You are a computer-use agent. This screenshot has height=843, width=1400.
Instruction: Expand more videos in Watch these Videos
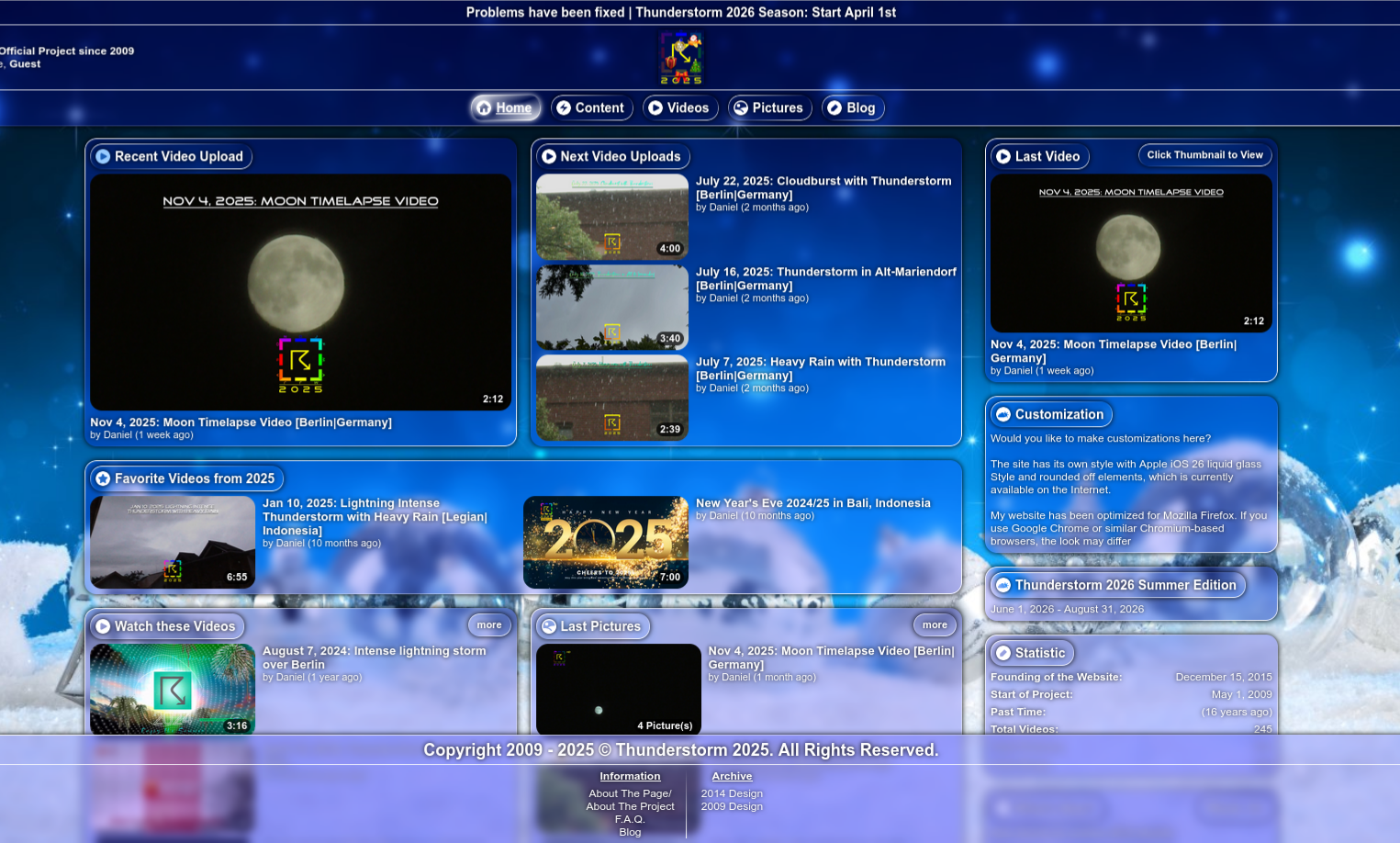tap(489, 625)
